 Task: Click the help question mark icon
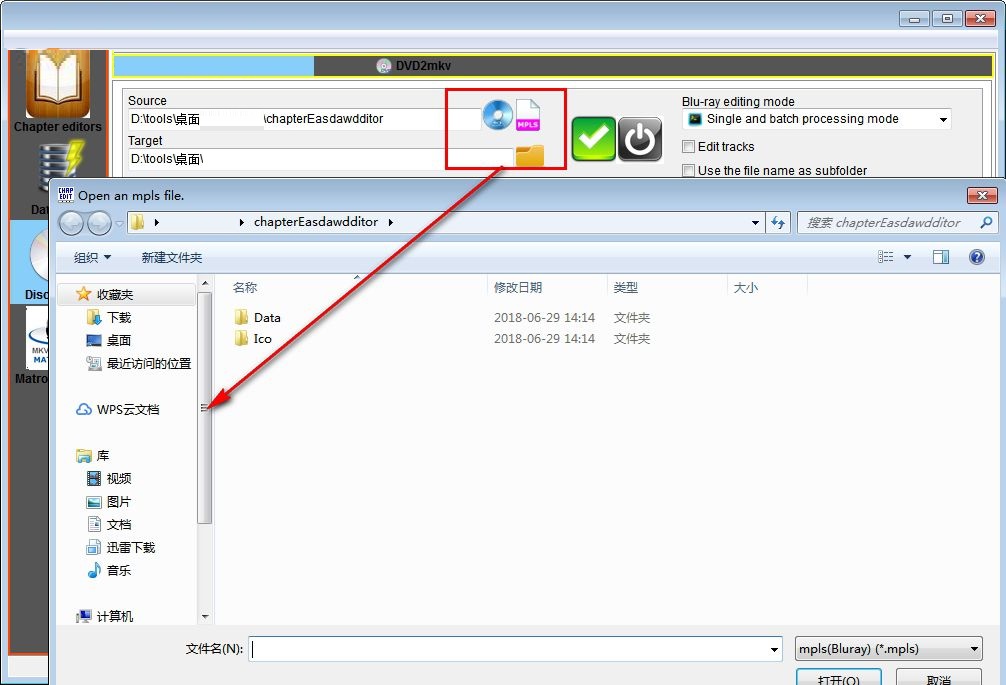pos(977,257)
